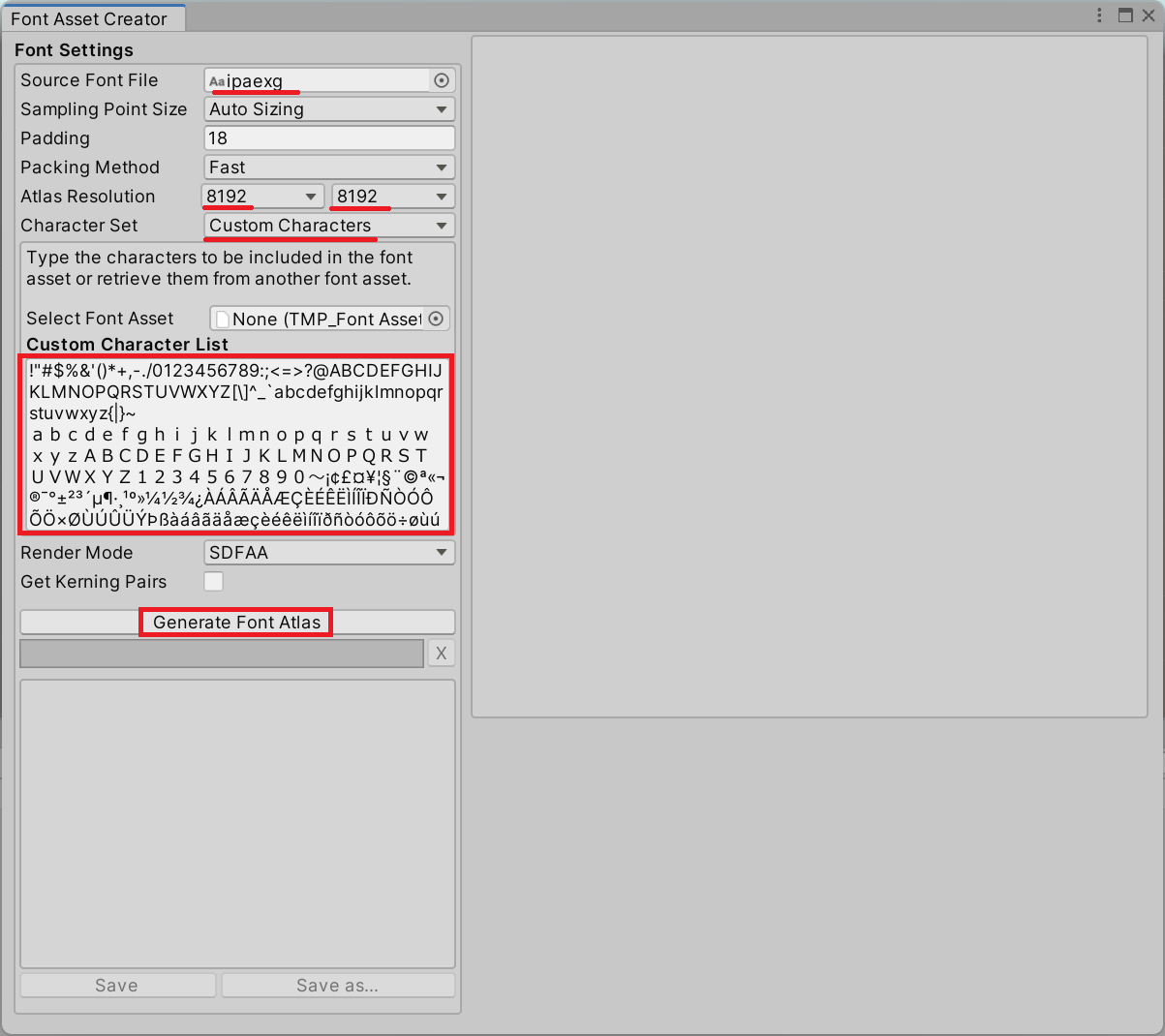Open the Render Mode dropdown
1165x1036 pixels.
point(328,552)
